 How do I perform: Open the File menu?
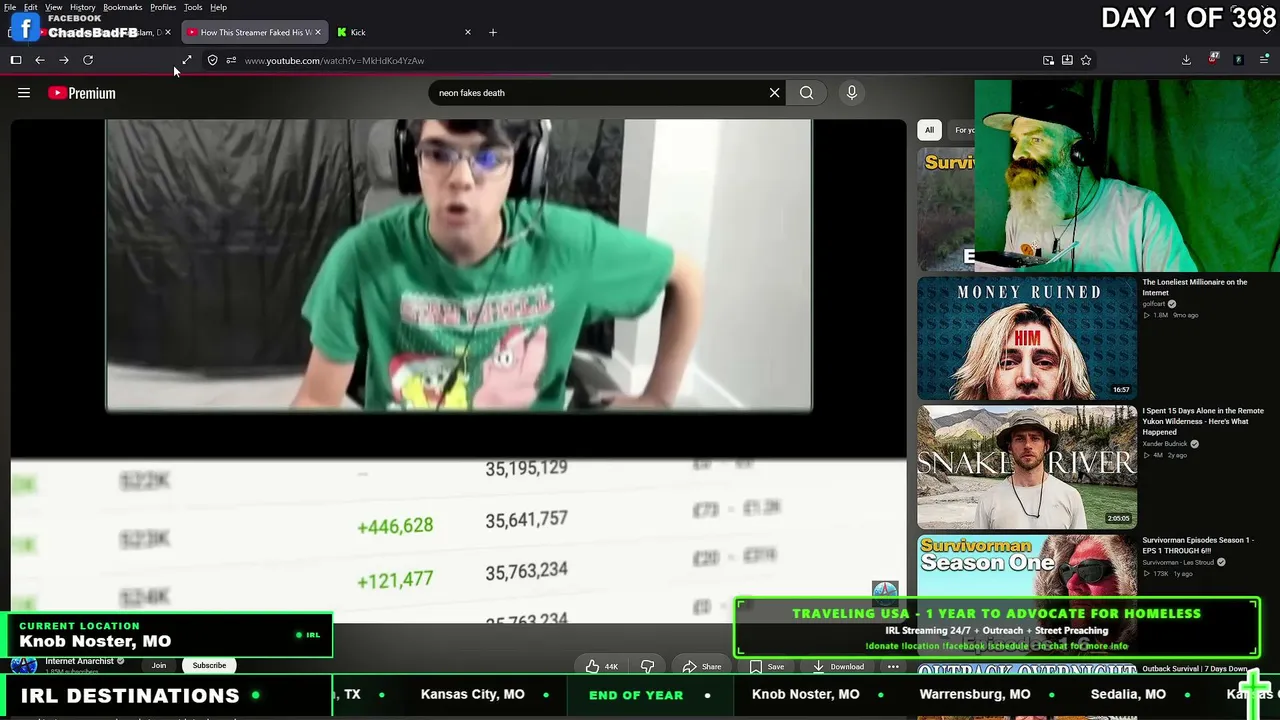tap(10, 7)
